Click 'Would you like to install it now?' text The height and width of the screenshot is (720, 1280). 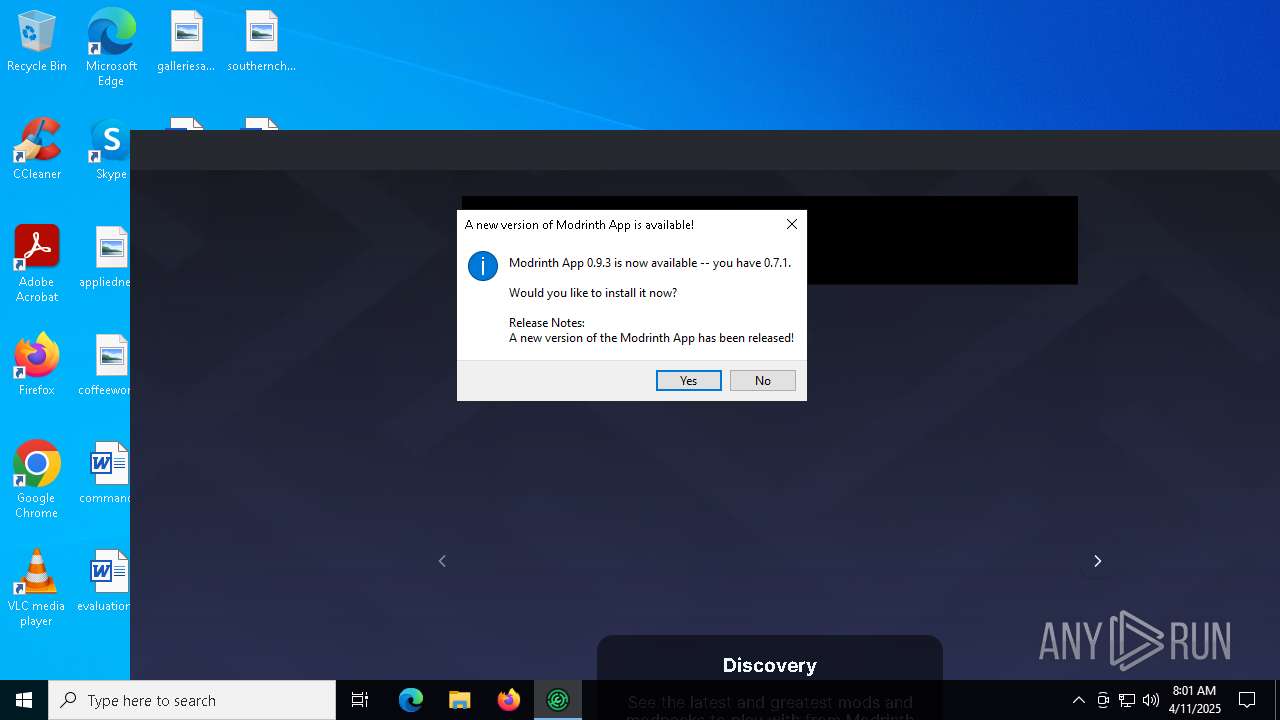tap(593, 293)
